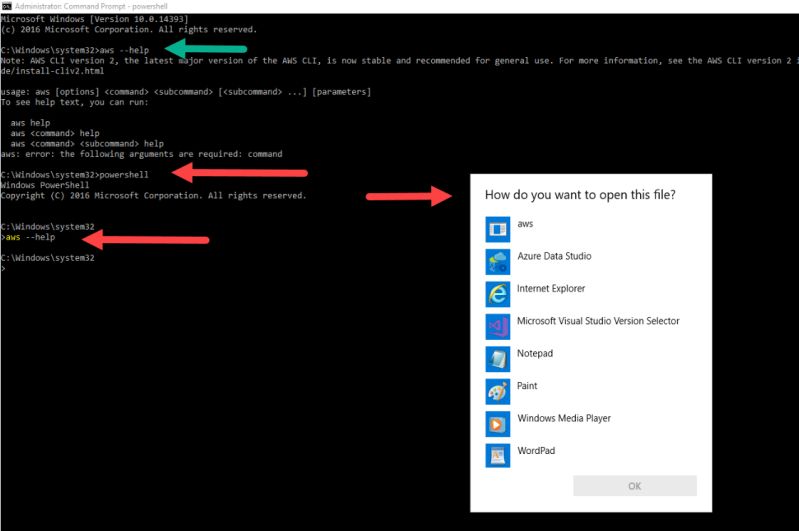Screen dimensions: 799x531
Task: Select the 'Microsoft Visual Studio Version Selector' label
Action: 598,321
